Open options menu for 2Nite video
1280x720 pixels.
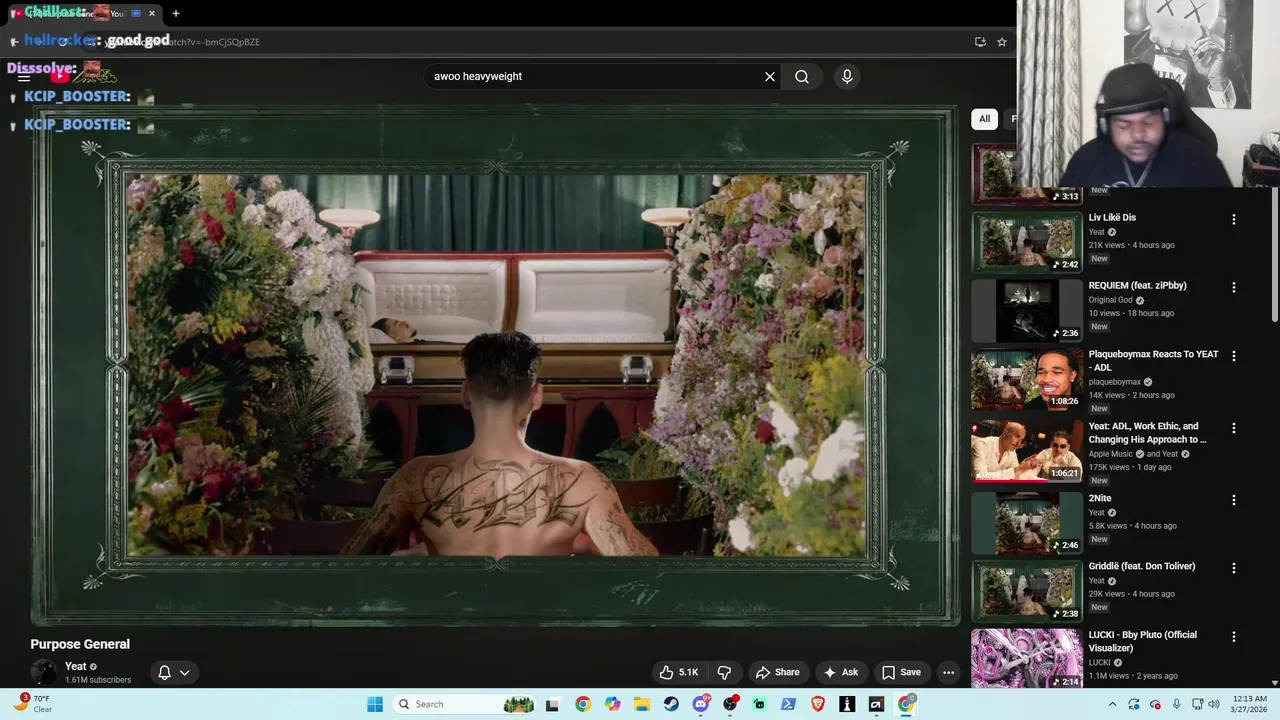1233,500
